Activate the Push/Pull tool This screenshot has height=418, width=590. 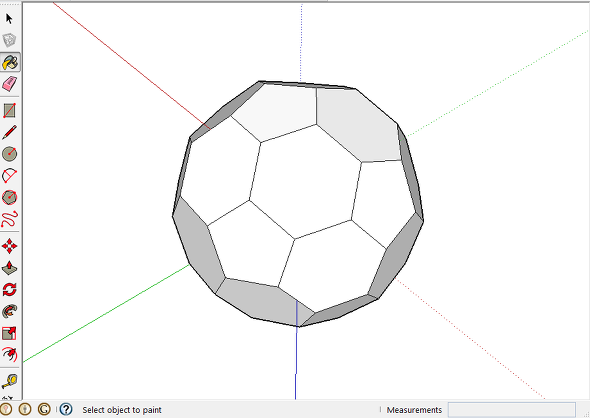pyautogui.click(x=9, y=268)
